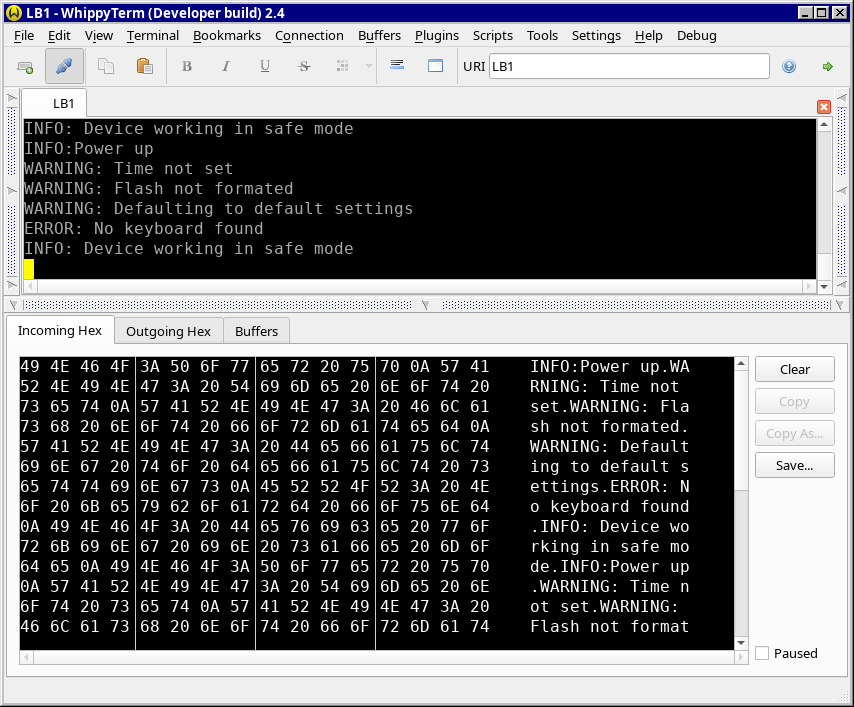Switch to the Incoming Hex tab

click(60, 331)
